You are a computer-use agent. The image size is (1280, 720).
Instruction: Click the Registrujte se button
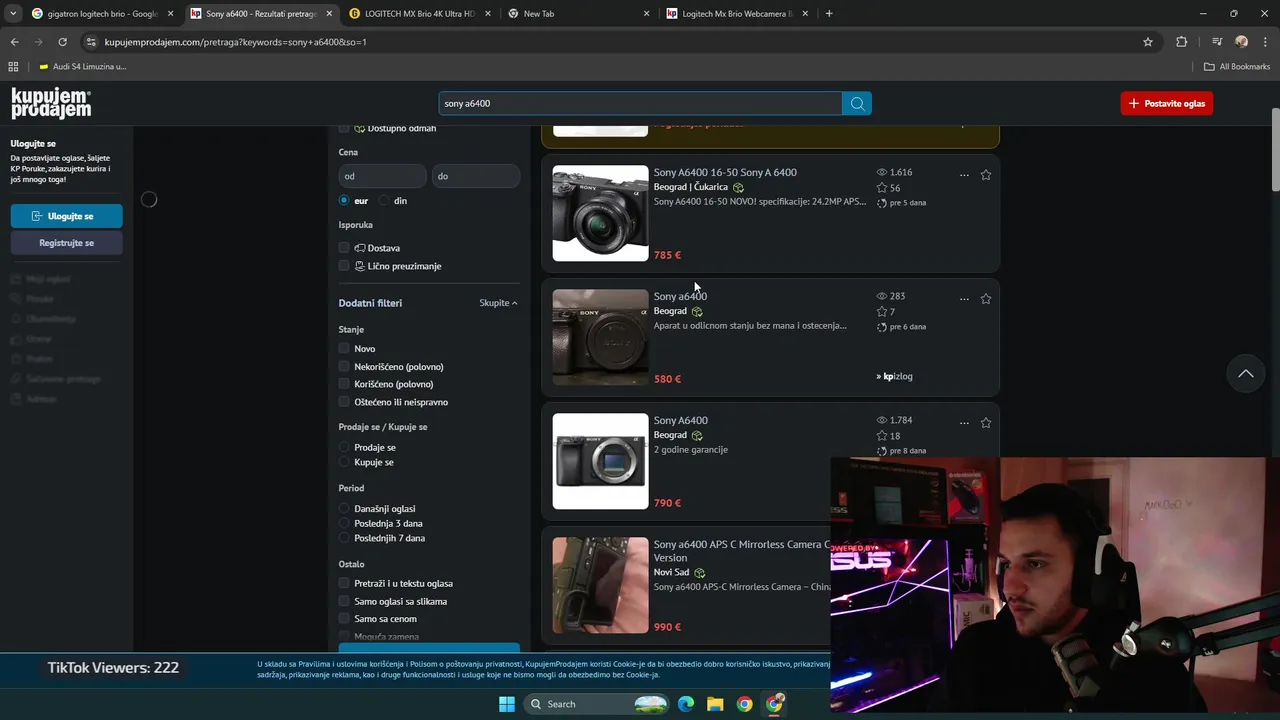point(67,243)
